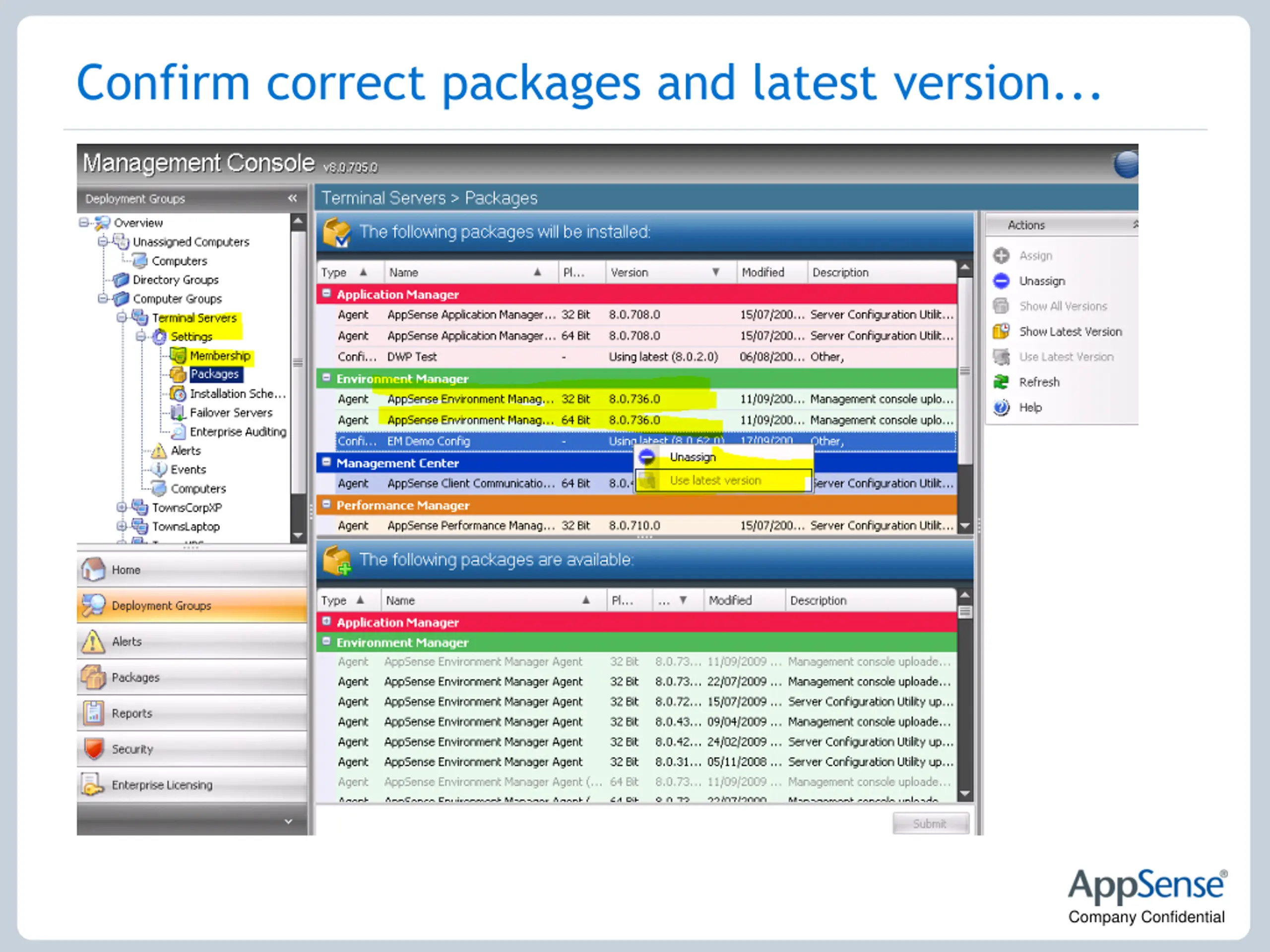Click the Submit button
Screen dimensions: 1270x952
[x=931, y=824]
